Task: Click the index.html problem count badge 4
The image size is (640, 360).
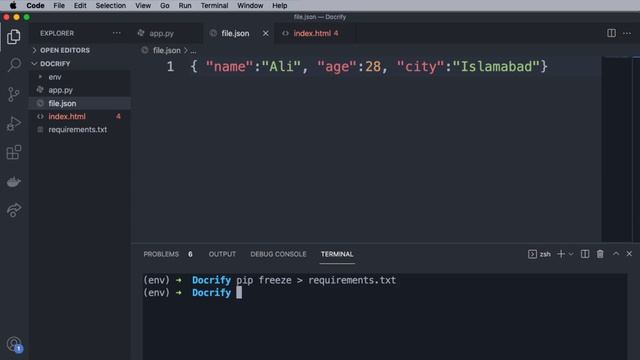Action: (x=118, y=116)
